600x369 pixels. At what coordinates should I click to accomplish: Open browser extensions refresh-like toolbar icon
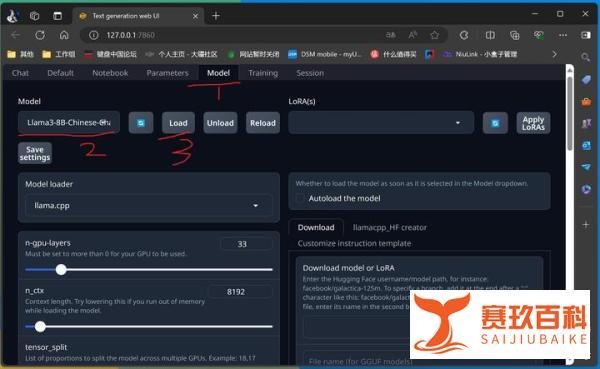point(464,35)
